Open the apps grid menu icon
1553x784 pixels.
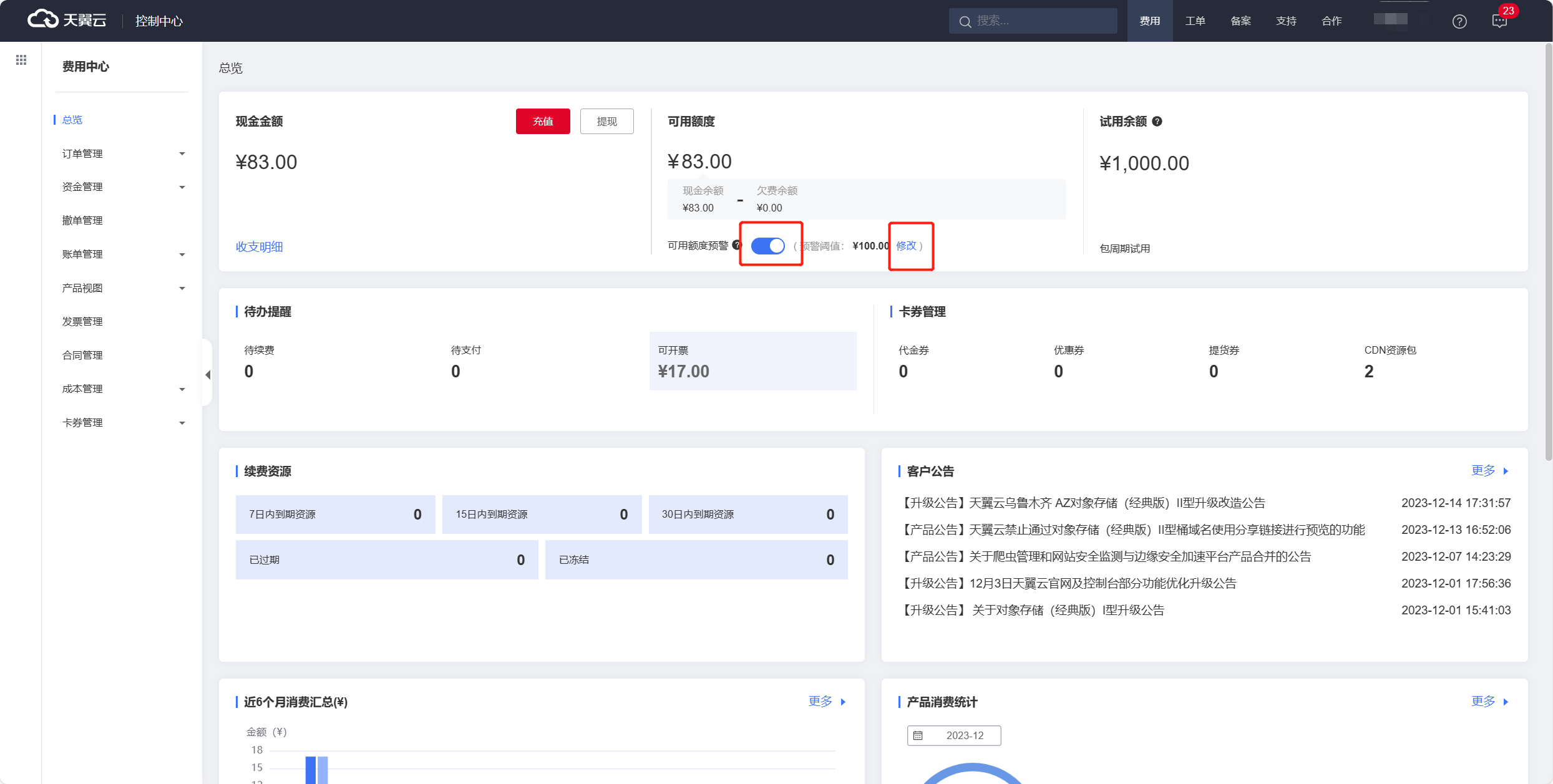[x=21, y=60]
